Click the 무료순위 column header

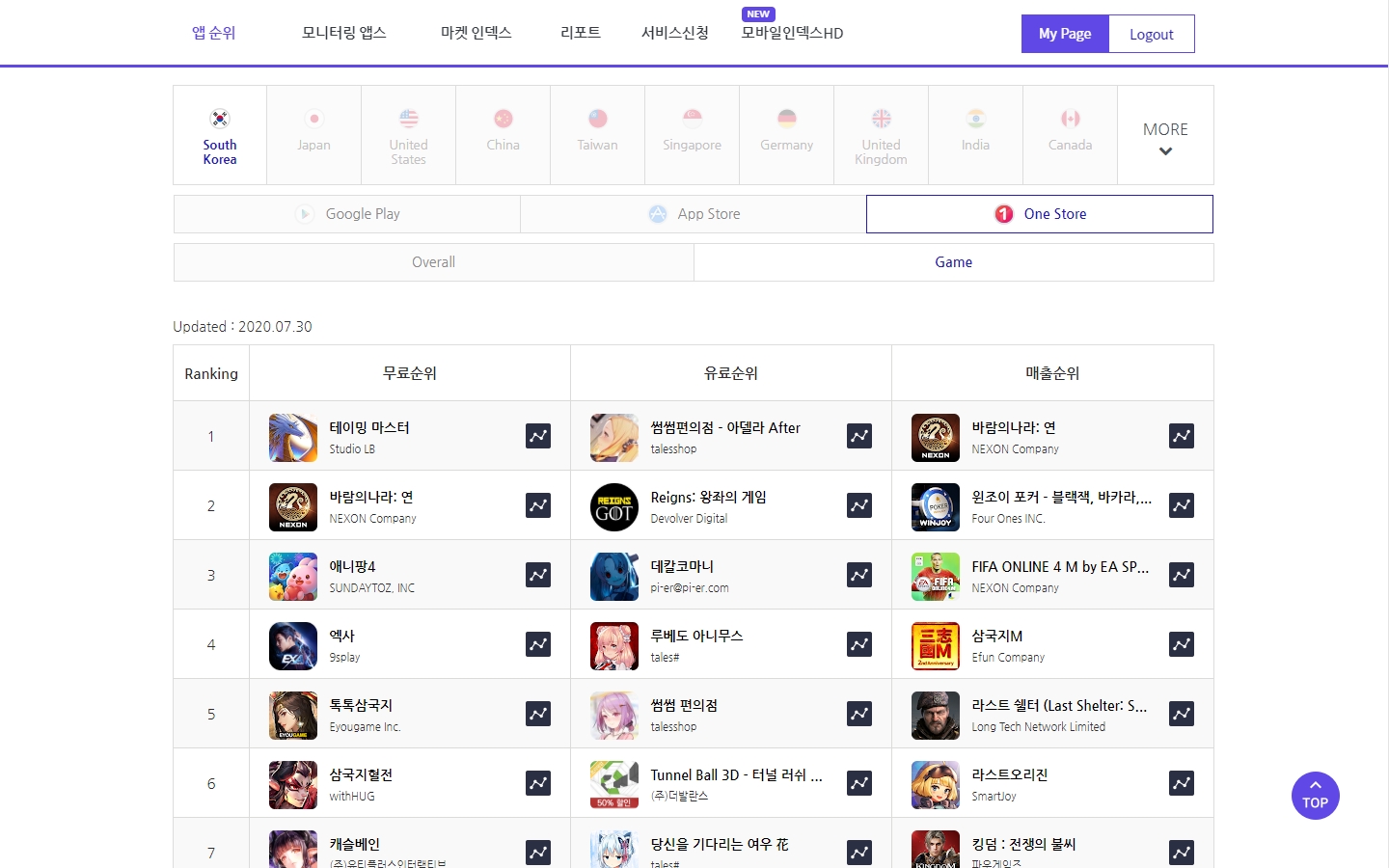click(x=410, y=373)
